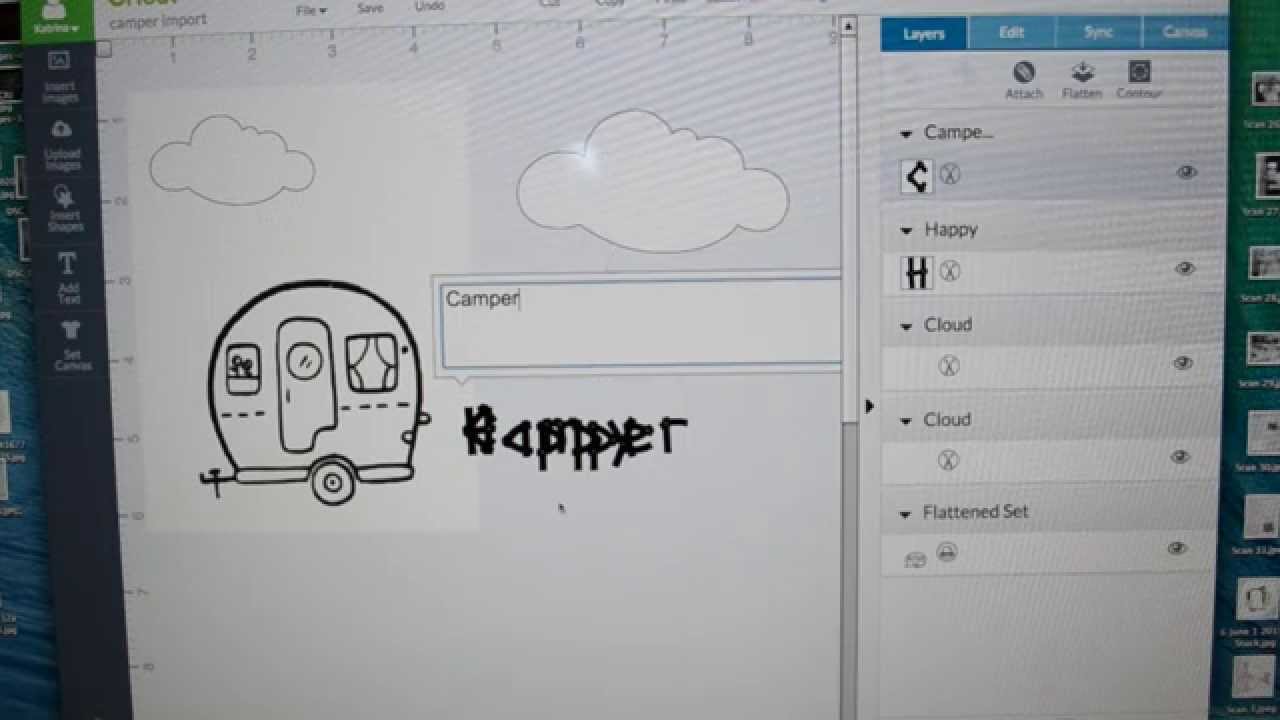Click the cut scissors icon in Camper layer
The width and height of the screenshot is (1280, 720).
click(x=950, y=174)
